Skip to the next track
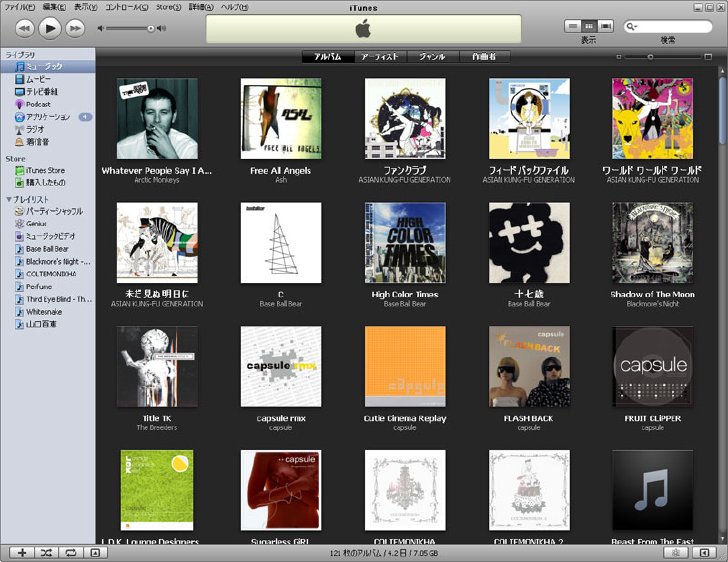 (x=75, y=28)
